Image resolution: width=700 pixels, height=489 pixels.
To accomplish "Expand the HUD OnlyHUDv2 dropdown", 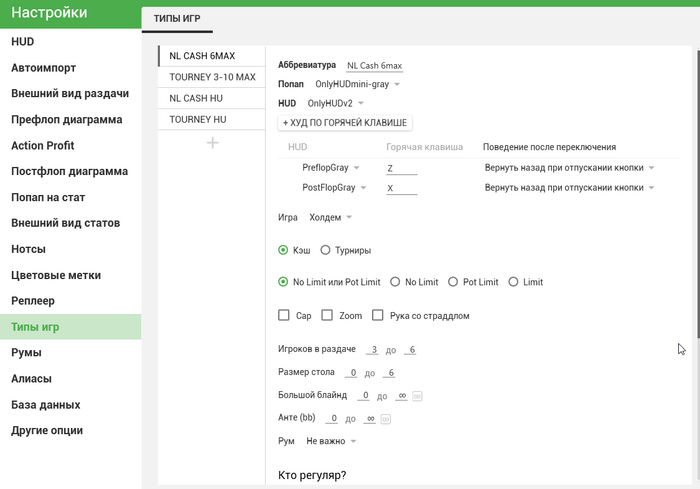I will pyautogui.click(x=335, y=103).
